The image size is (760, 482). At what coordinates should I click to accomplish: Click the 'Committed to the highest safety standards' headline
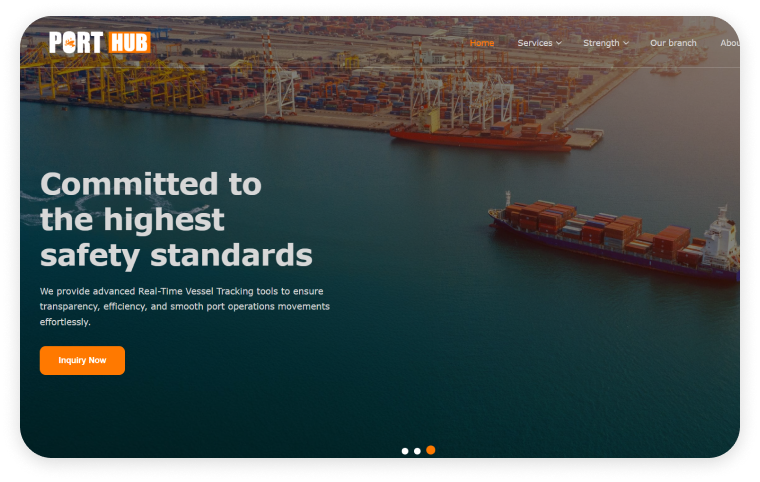coord(176,219)
